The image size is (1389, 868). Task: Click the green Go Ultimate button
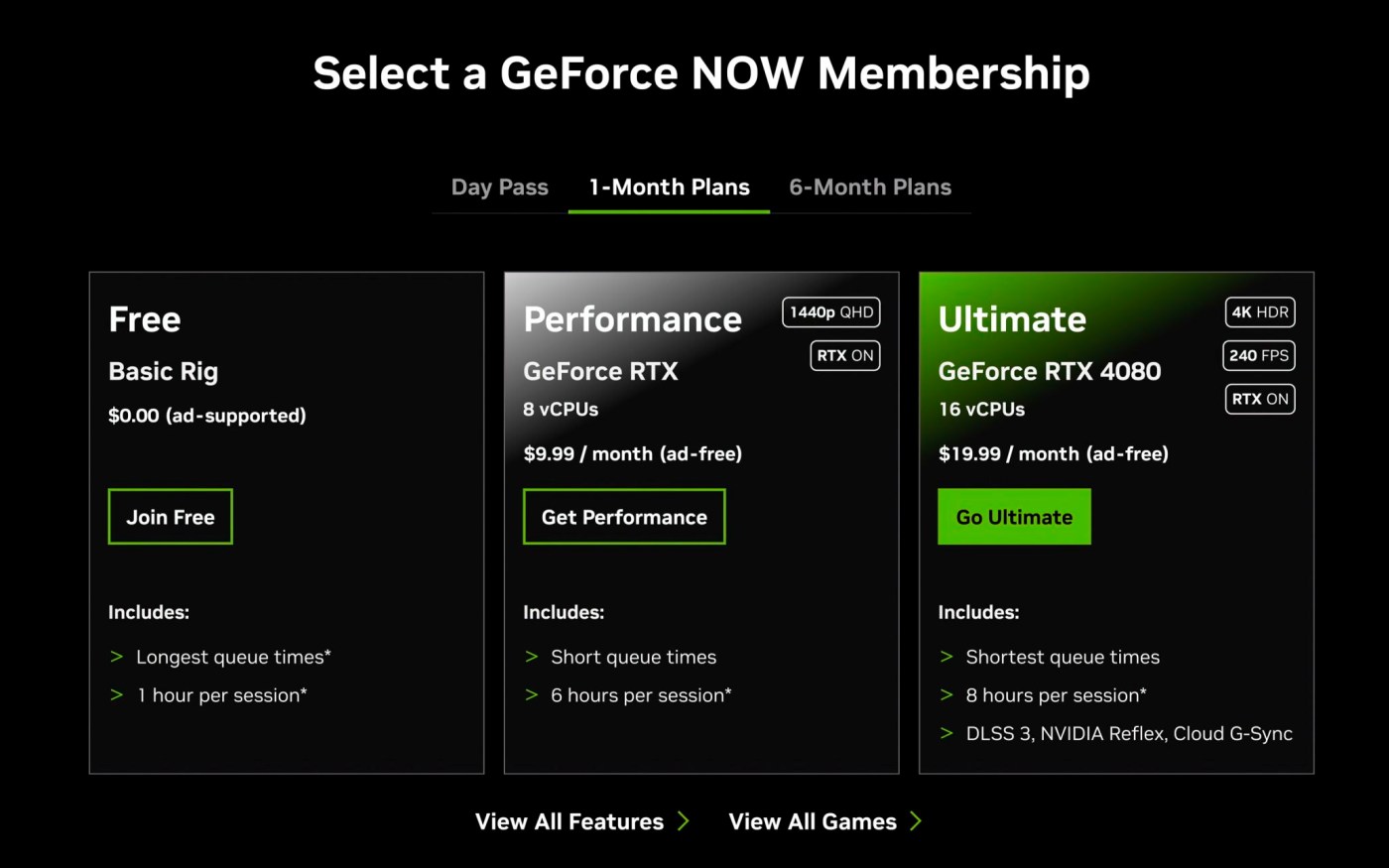point(1014,517)
